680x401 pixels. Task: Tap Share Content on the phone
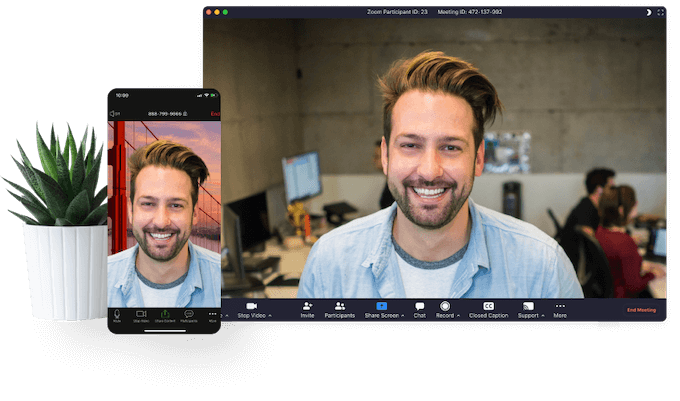(164, 314)
